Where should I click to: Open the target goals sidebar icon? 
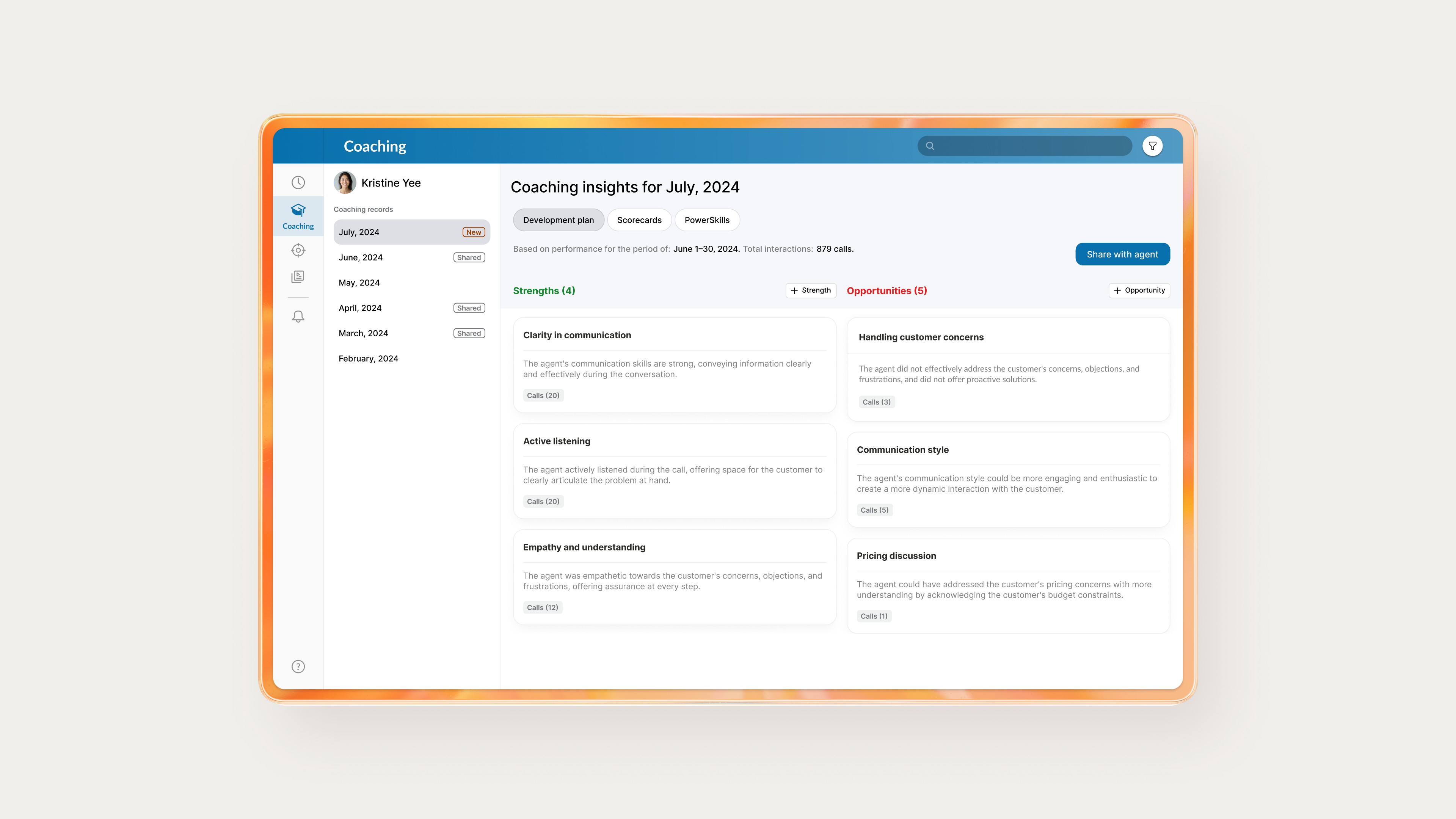pos(298,250)
